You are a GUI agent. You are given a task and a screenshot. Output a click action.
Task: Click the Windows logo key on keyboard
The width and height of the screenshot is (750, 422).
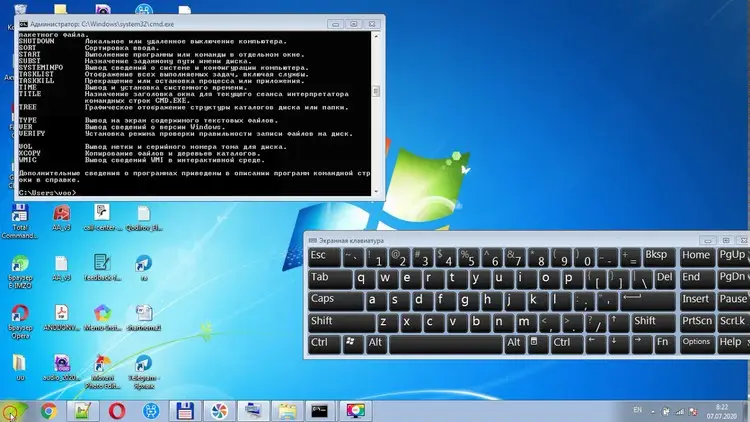353,344
